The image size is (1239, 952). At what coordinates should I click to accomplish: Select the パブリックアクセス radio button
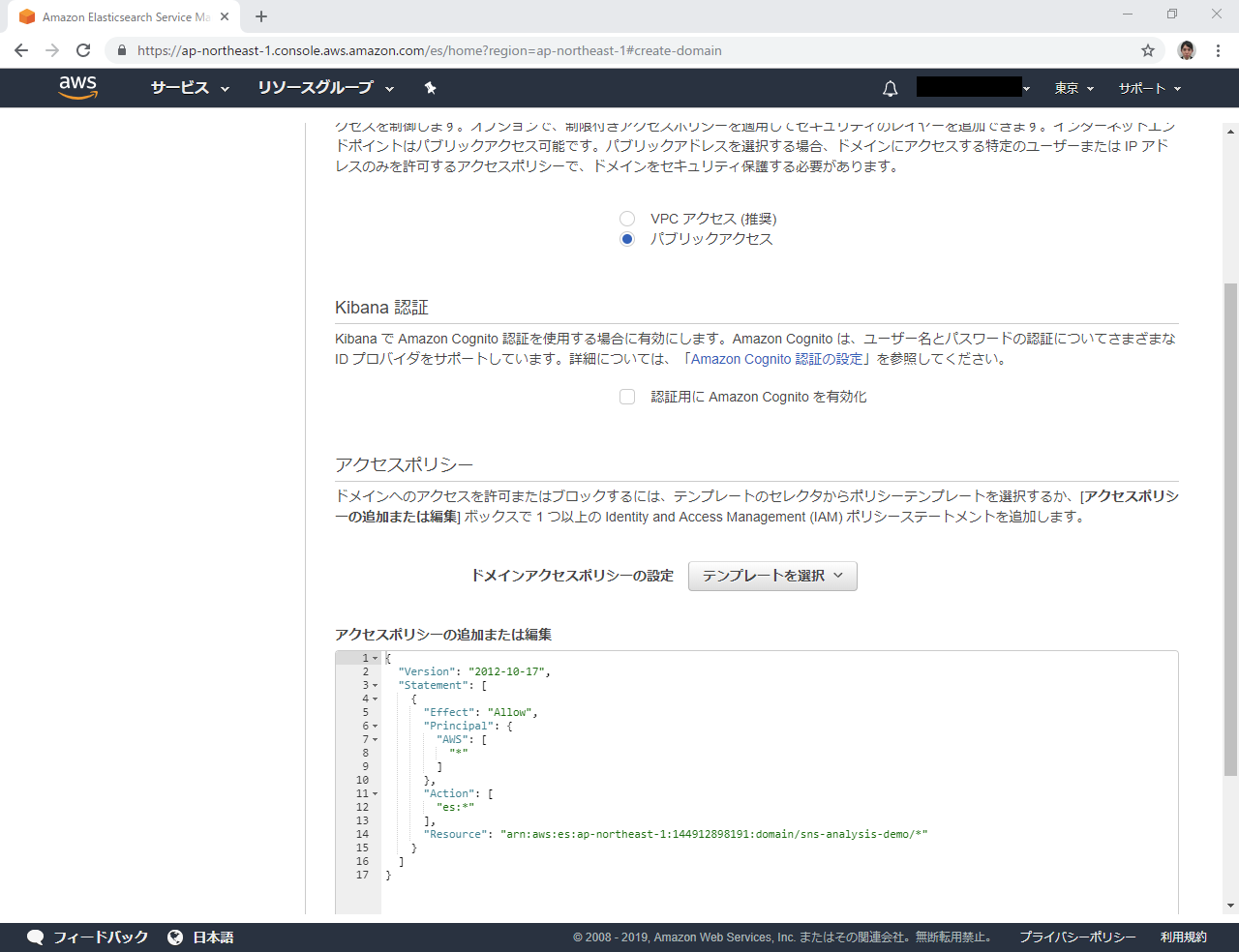pyautogui.click(x=627, y=239)
